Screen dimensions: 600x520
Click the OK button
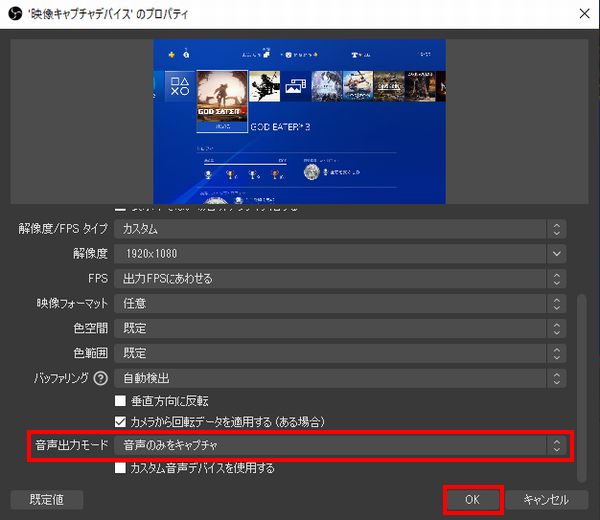click(x=473, y=500)
